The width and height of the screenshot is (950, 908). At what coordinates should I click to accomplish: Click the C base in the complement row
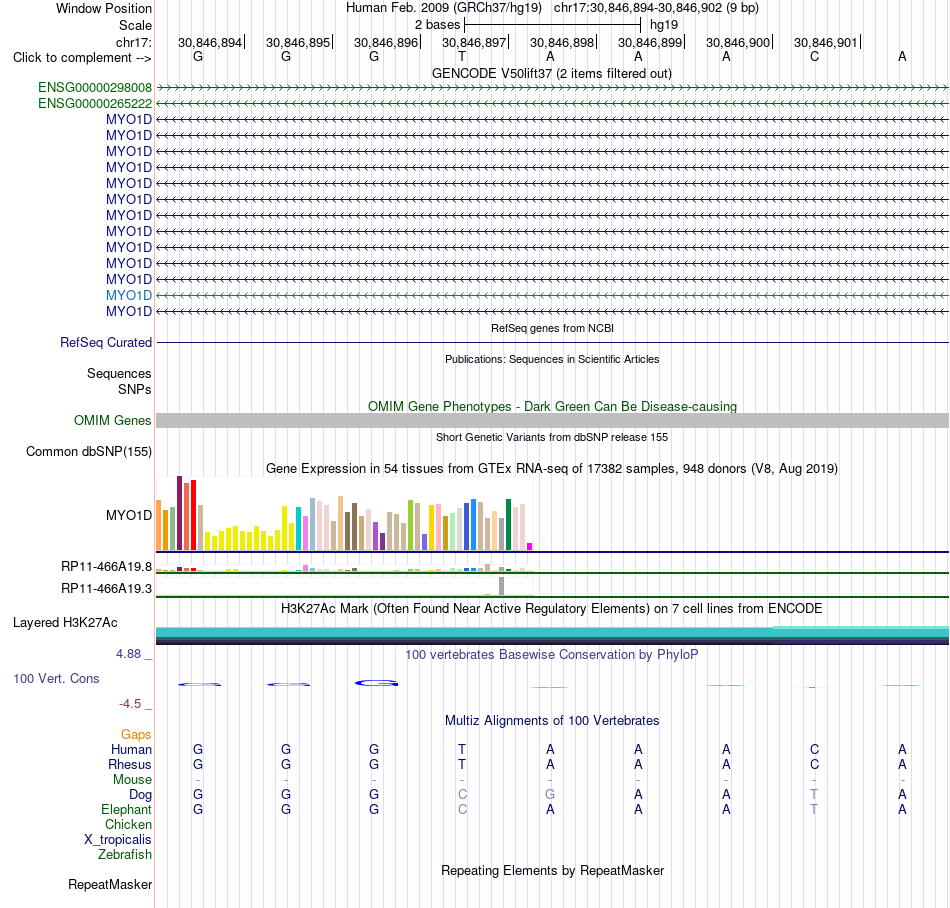click(x=814, y=57)
